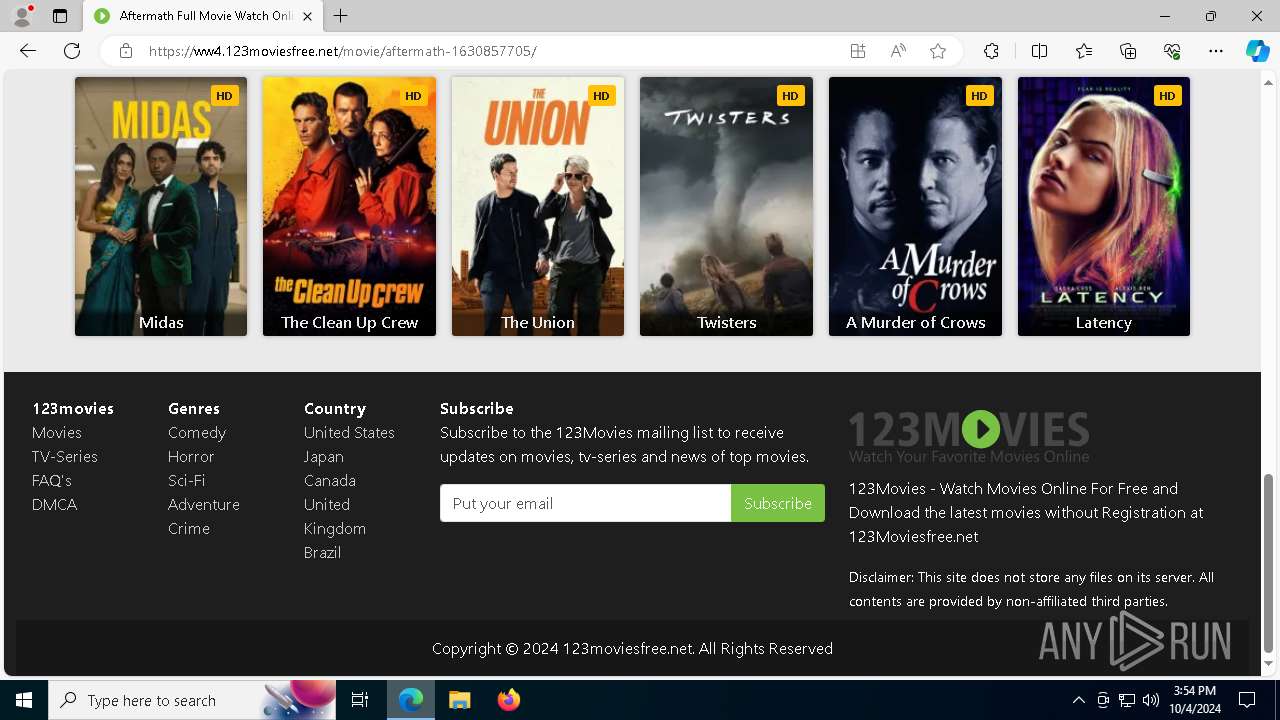
Task: Open browser Extensions puzzle icon
Action: tap(991, 51)
